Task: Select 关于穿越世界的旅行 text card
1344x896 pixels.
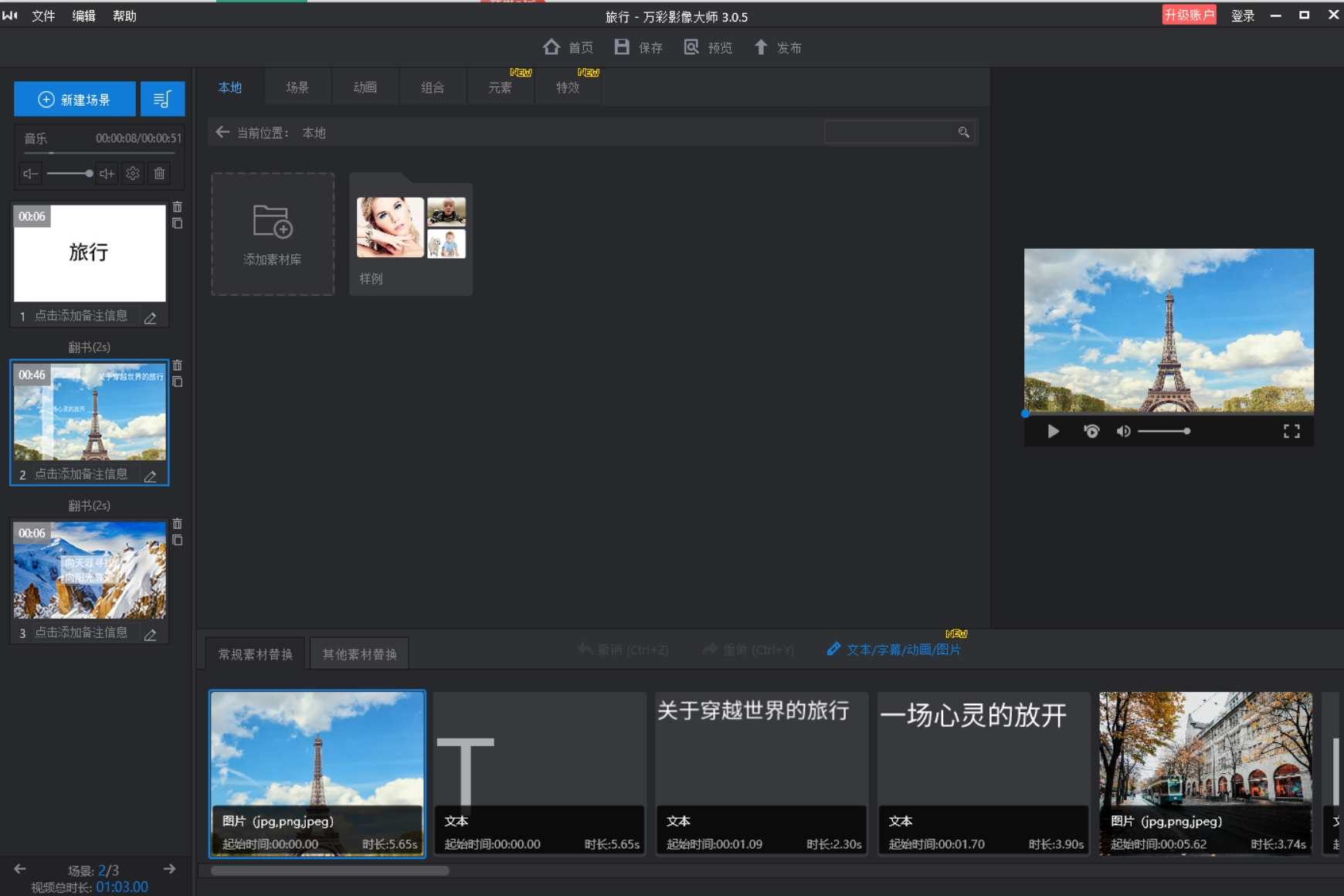Action: (x=762, y=773)
